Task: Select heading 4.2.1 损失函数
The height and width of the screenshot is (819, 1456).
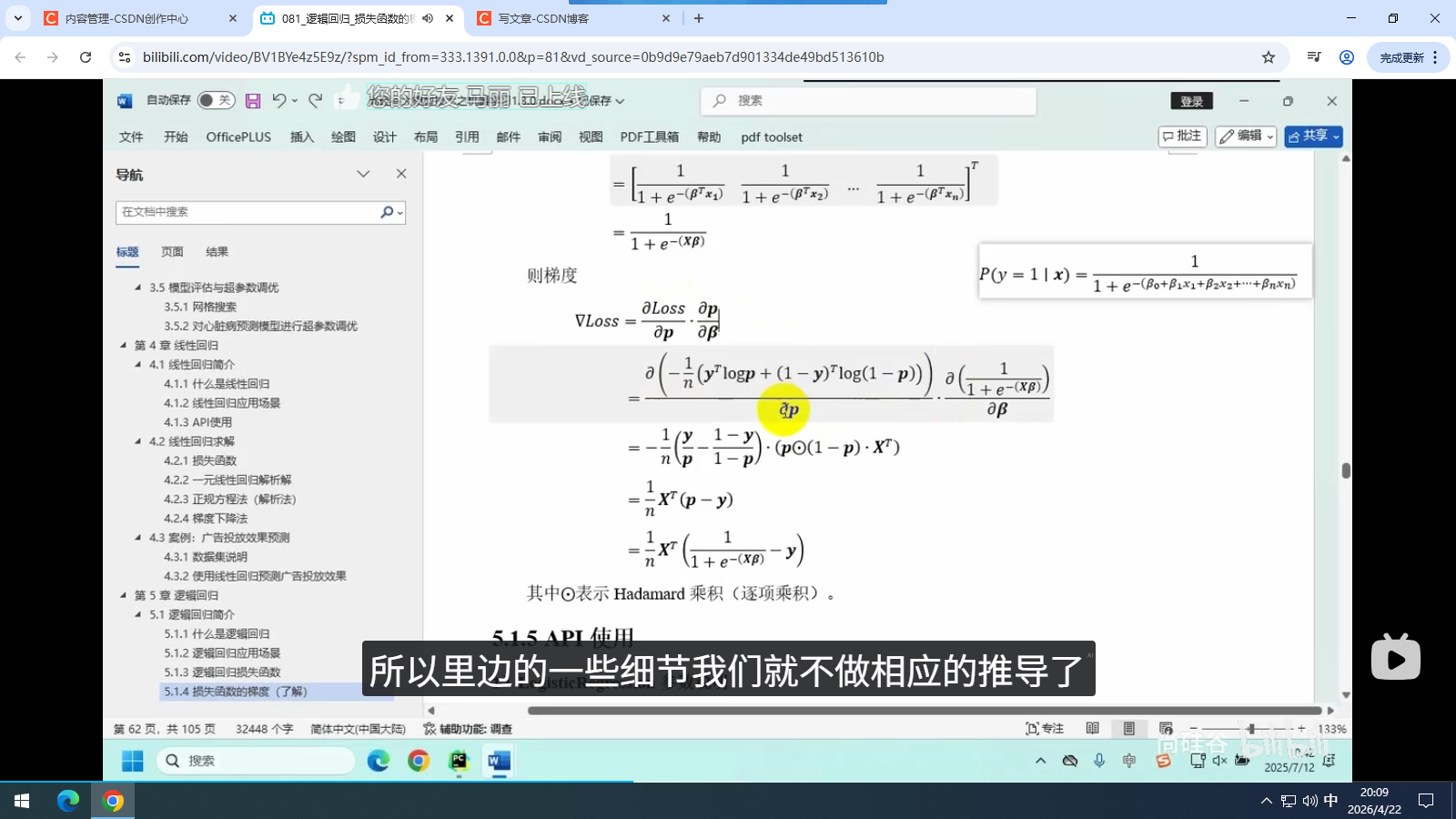Action: (x=200, y=460)
